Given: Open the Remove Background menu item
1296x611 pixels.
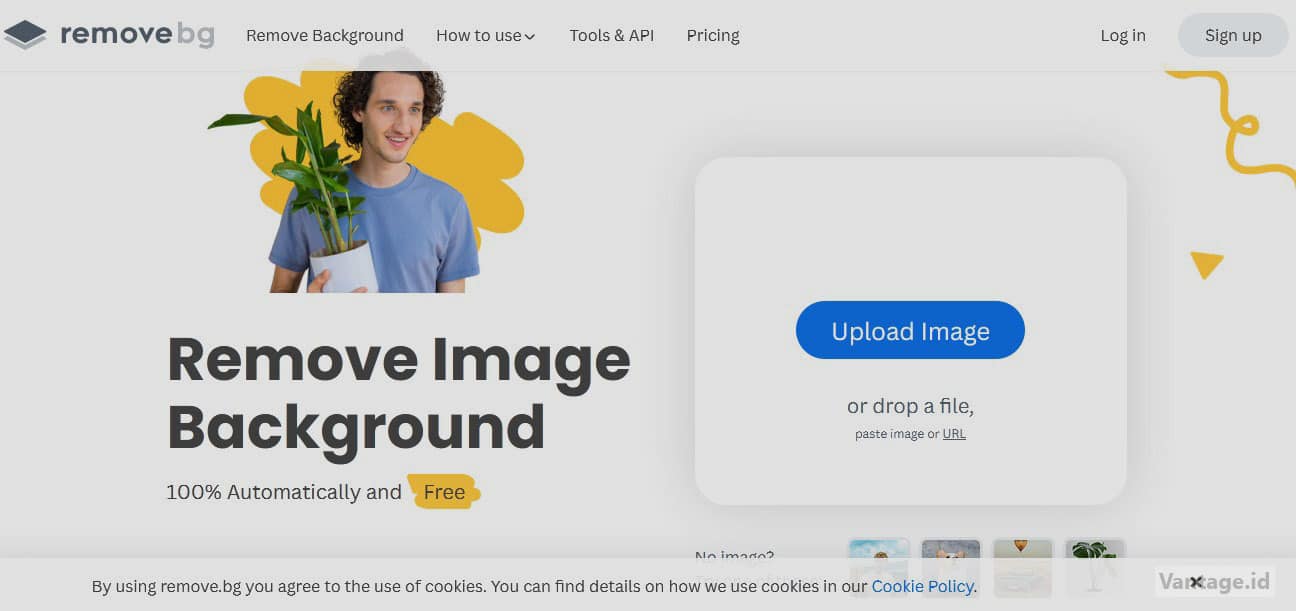Looking at the screenshot, I should click(324, 35).
